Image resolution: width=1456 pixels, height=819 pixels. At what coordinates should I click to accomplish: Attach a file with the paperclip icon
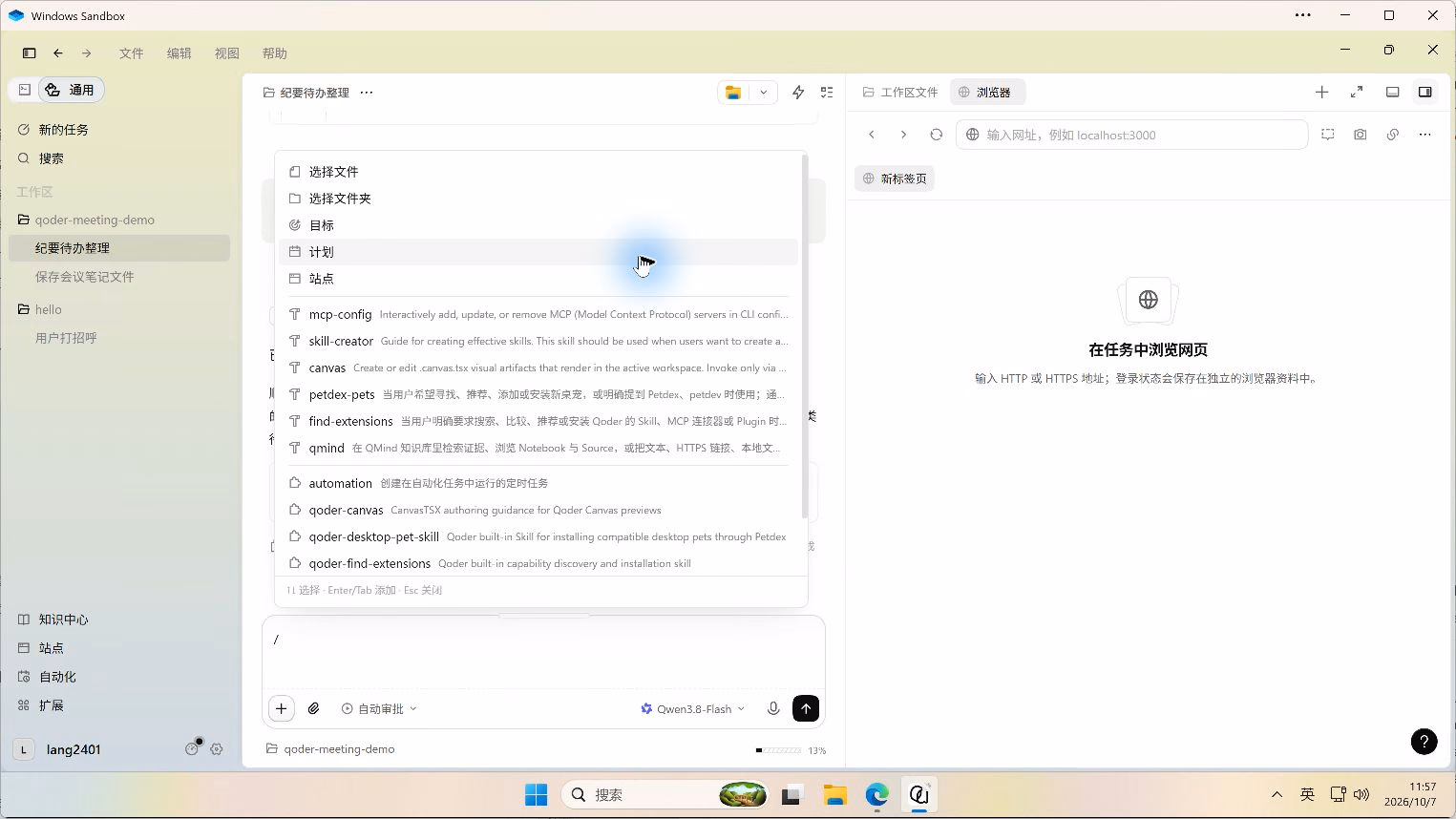[313, 708]
